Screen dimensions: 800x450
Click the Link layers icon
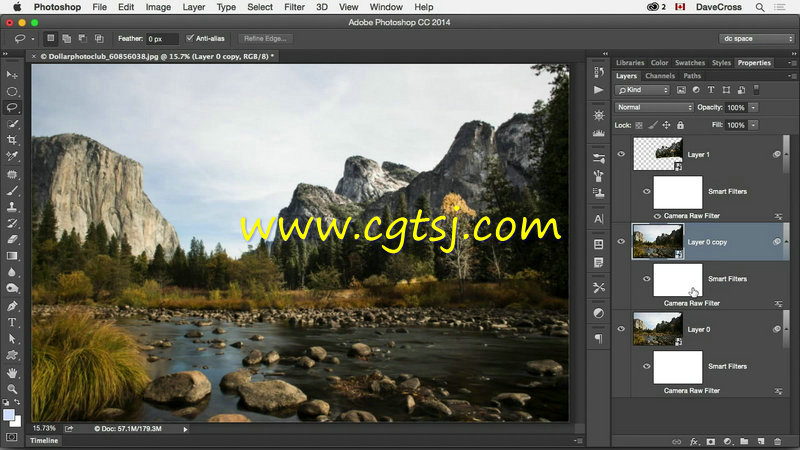point(677,441)
